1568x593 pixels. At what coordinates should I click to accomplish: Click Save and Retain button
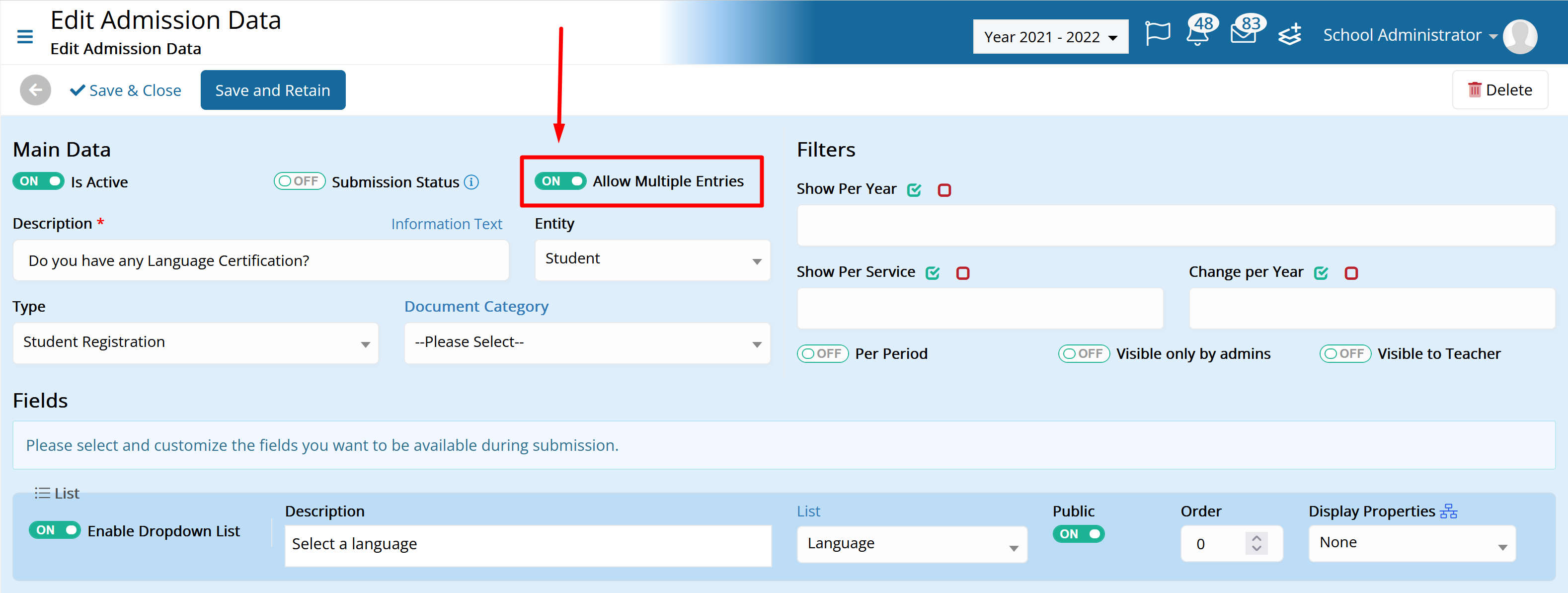[273, 90]
